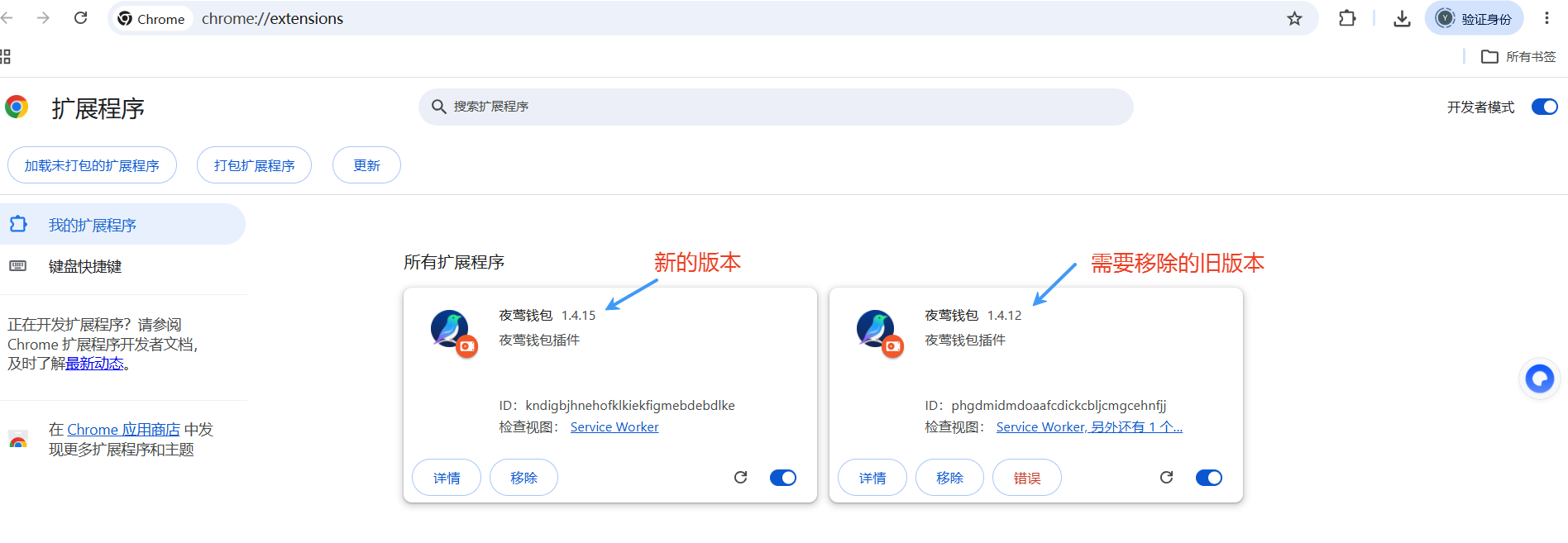The width and height of the screenshot is (1568, 543).
Task: Go forward with the browser forward arrow
Action: [43, 18]
